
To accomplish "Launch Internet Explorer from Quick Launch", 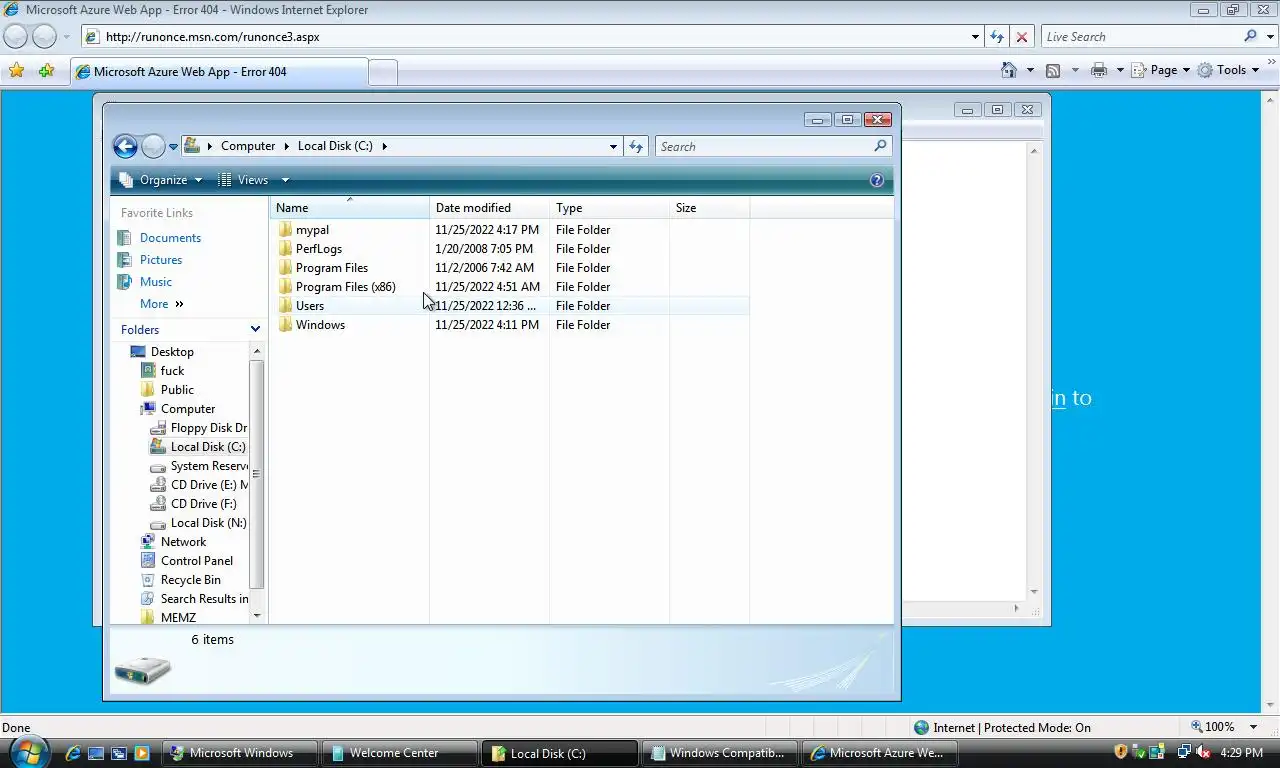I will (74, 753).
